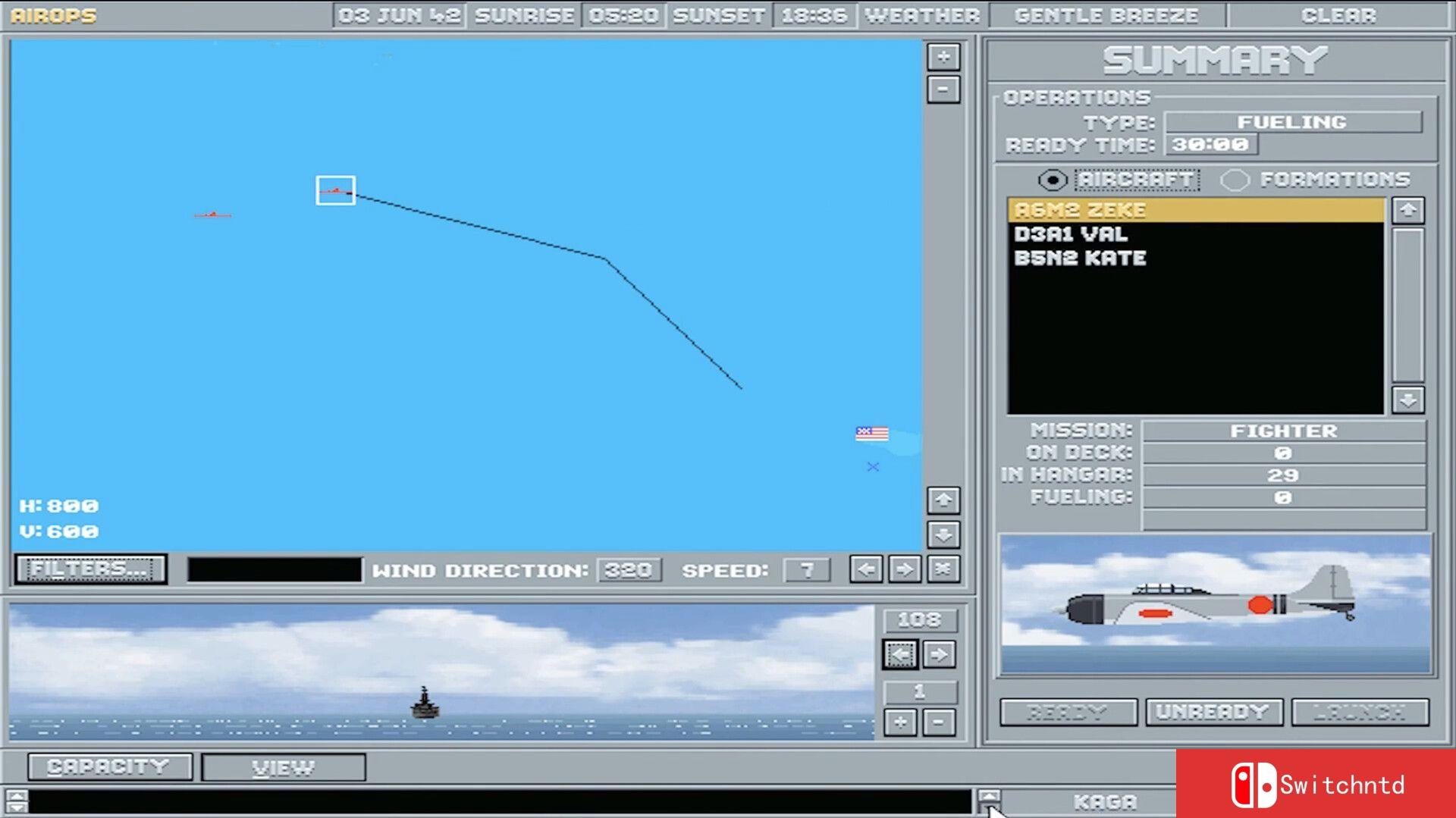Pan the map up with up arrow
The image size is (1456, 818).
943,500
